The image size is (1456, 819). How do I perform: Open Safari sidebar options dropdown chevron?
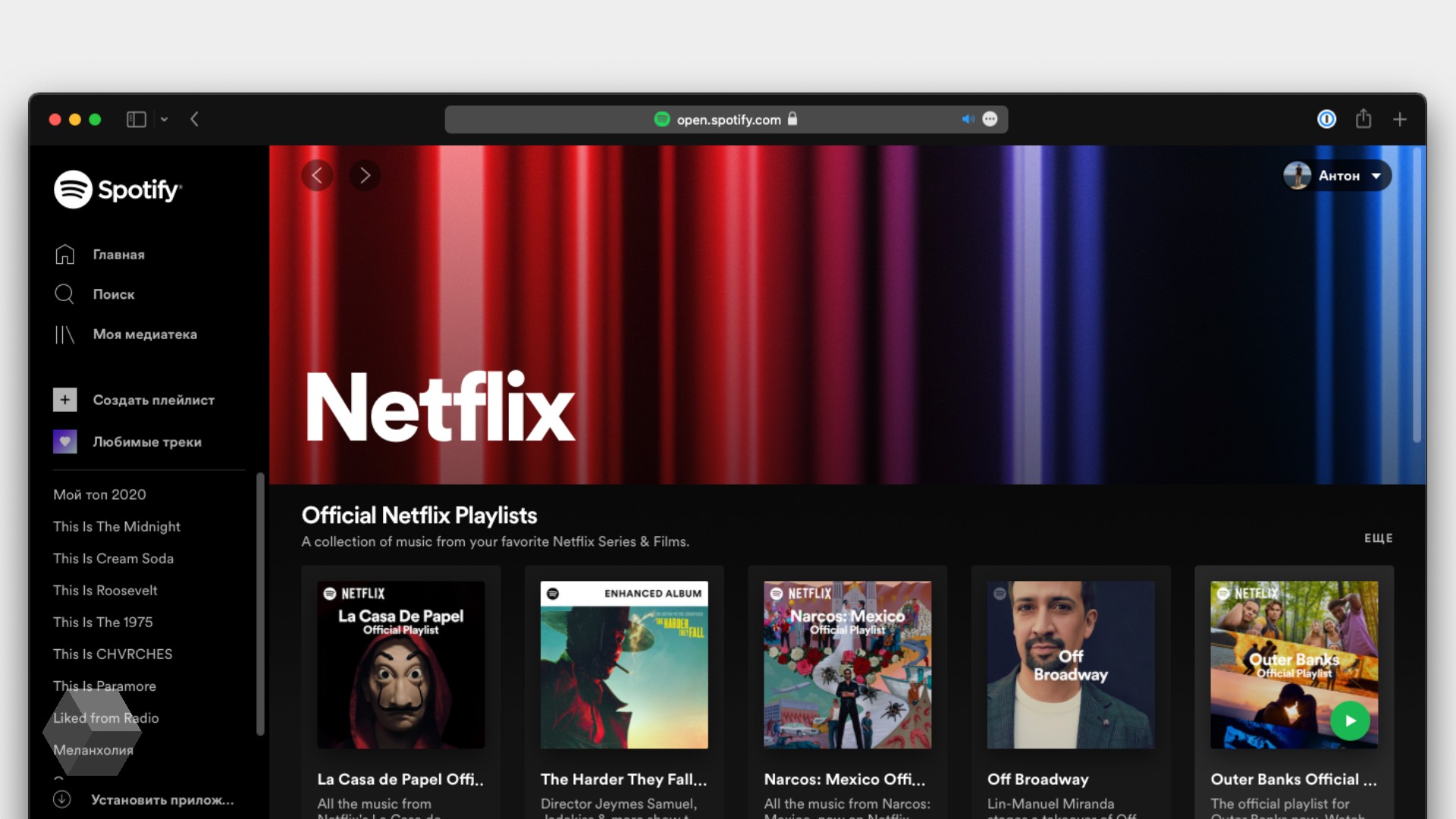(x=164, y=120)
